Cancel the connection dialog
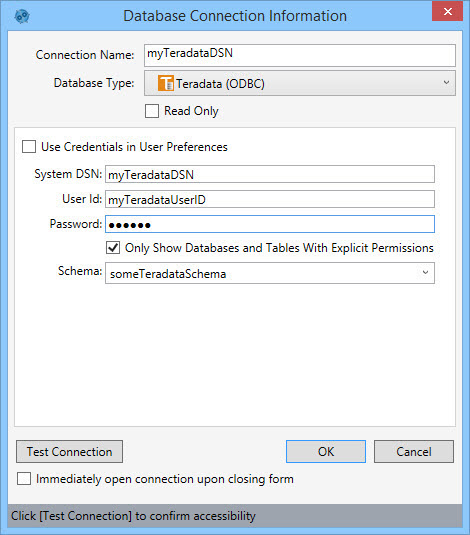This screenshot has height=535, width=470. coord(414,451)
